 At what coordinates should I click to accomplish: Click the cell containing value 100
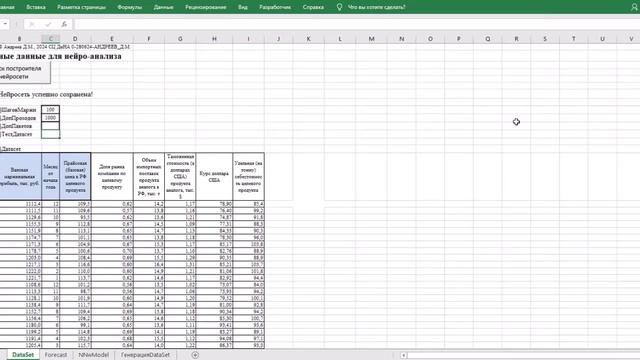pos(51,109)
